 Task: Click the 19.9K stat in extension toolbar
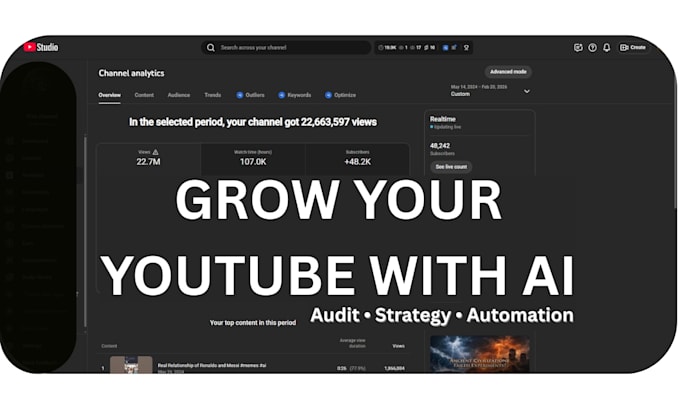pos(387,47)
